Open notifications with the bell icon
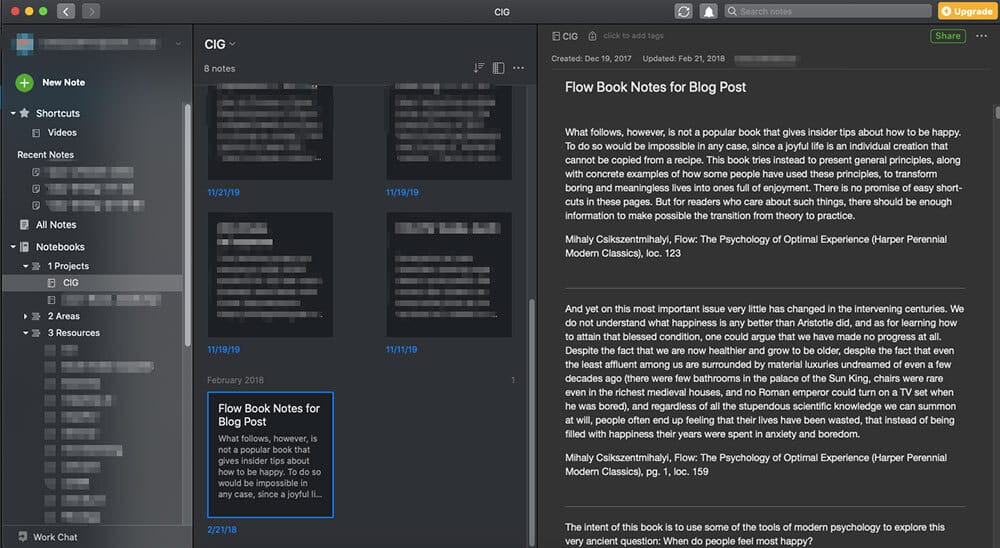Viewport: 1000px width, 548px height. (709, 11)
